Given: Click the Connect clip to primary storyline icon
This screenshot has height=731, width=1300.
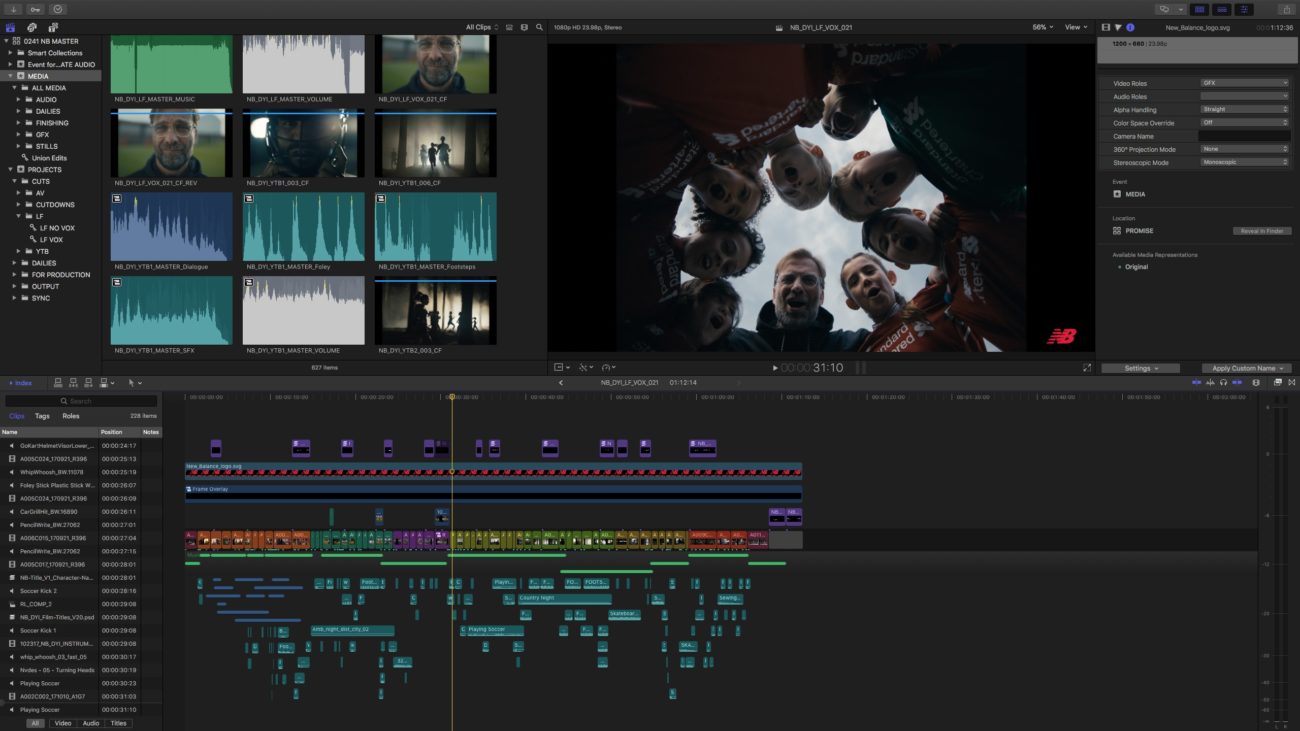Looking at the screenshot, I should [x=59, y=382].
